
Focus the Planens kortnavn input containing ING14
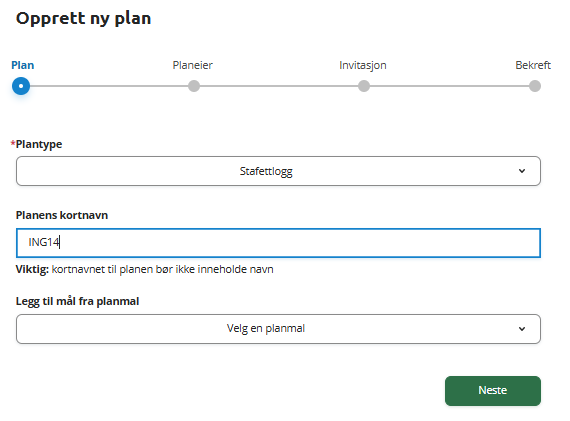(x=278, y=243)
